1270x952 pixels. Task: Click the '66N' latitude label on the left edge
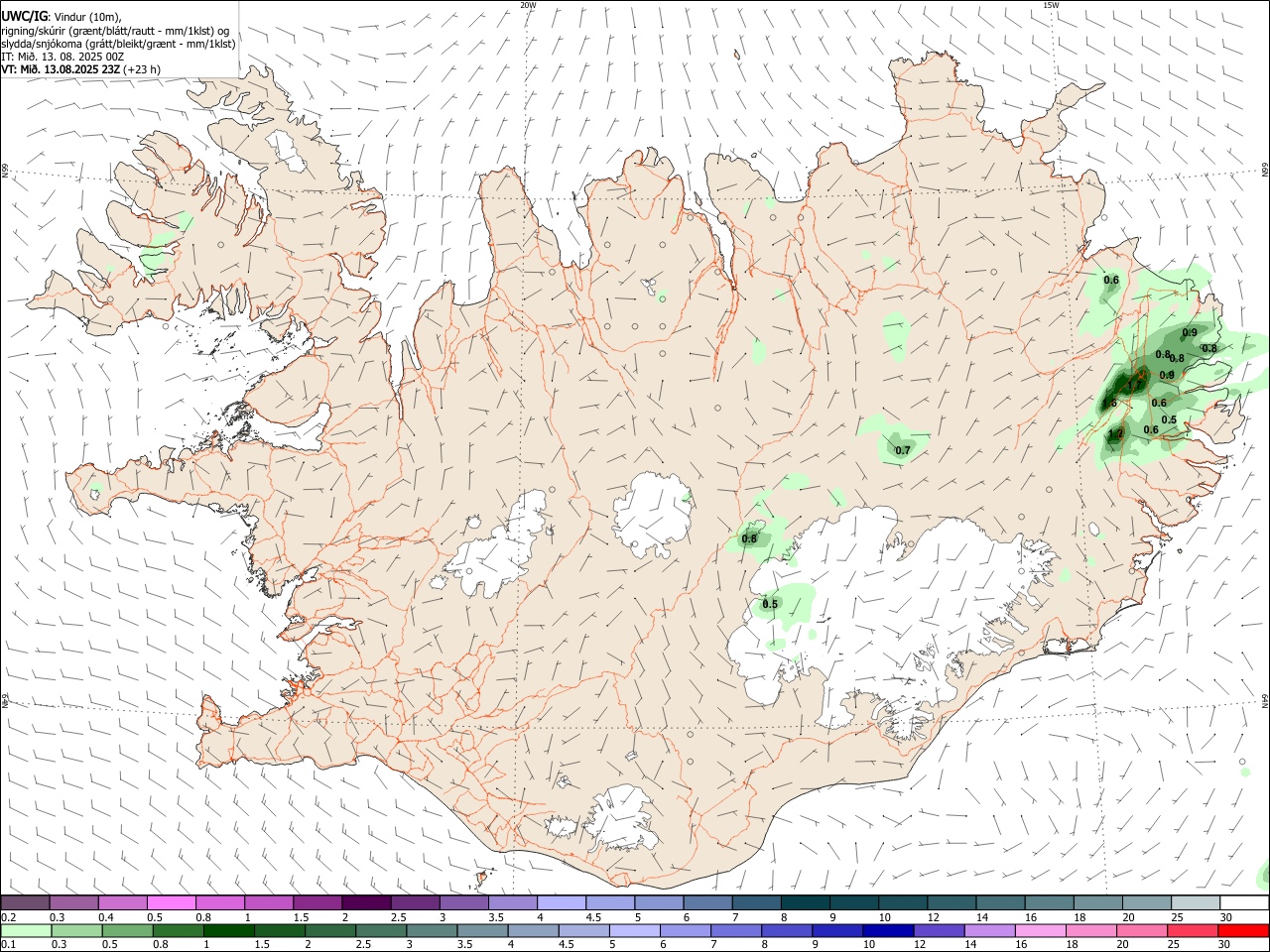tap(5, 172)
